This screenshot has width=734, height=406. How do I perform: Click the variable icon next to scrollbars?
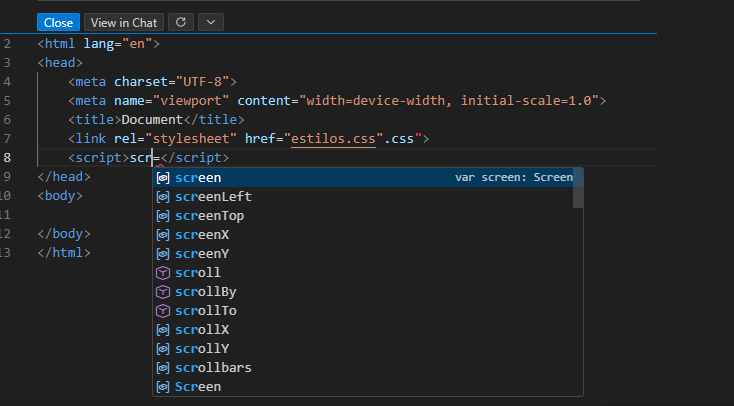(164, 368)
